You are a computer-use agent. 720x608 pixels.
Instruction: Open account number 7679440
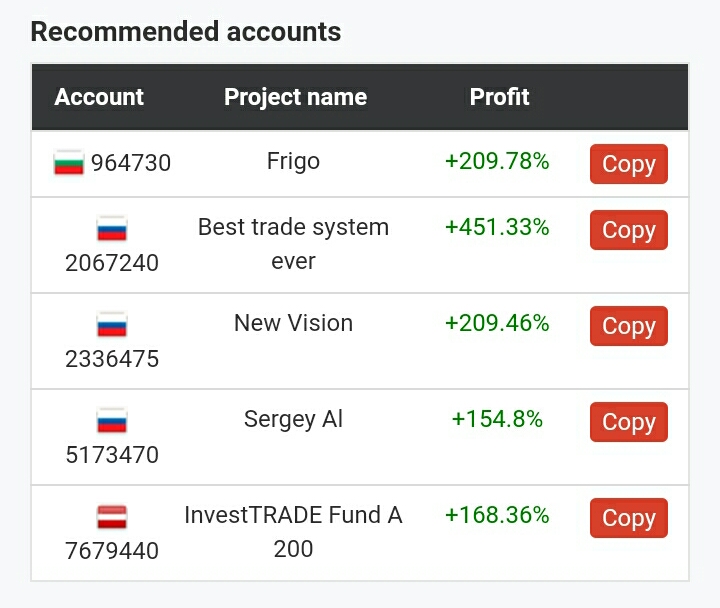pos(112,551)
